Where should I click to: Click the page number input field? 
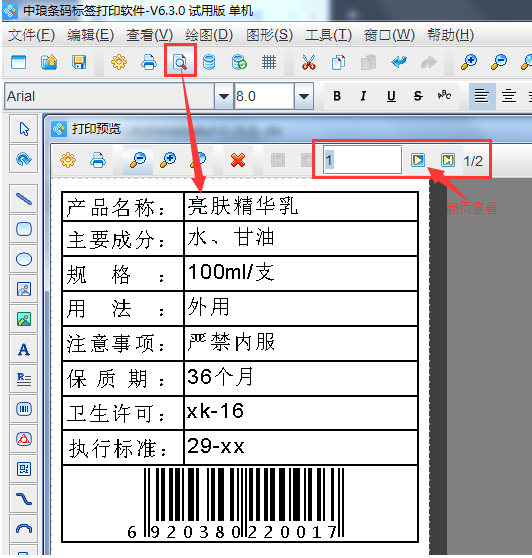363,160
